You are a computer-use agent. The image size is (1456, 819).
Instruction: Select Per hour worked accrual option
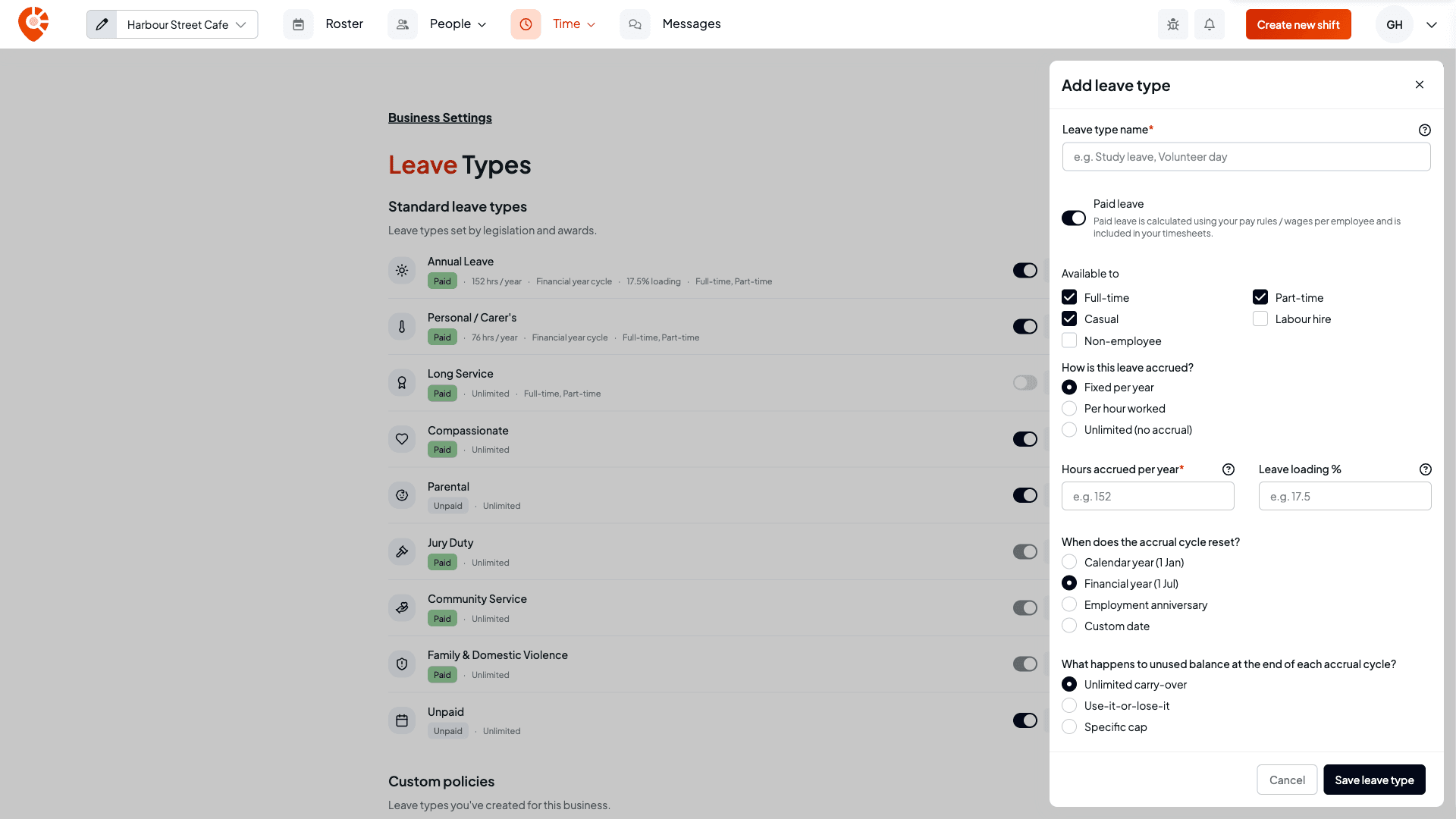[1069, 409]
